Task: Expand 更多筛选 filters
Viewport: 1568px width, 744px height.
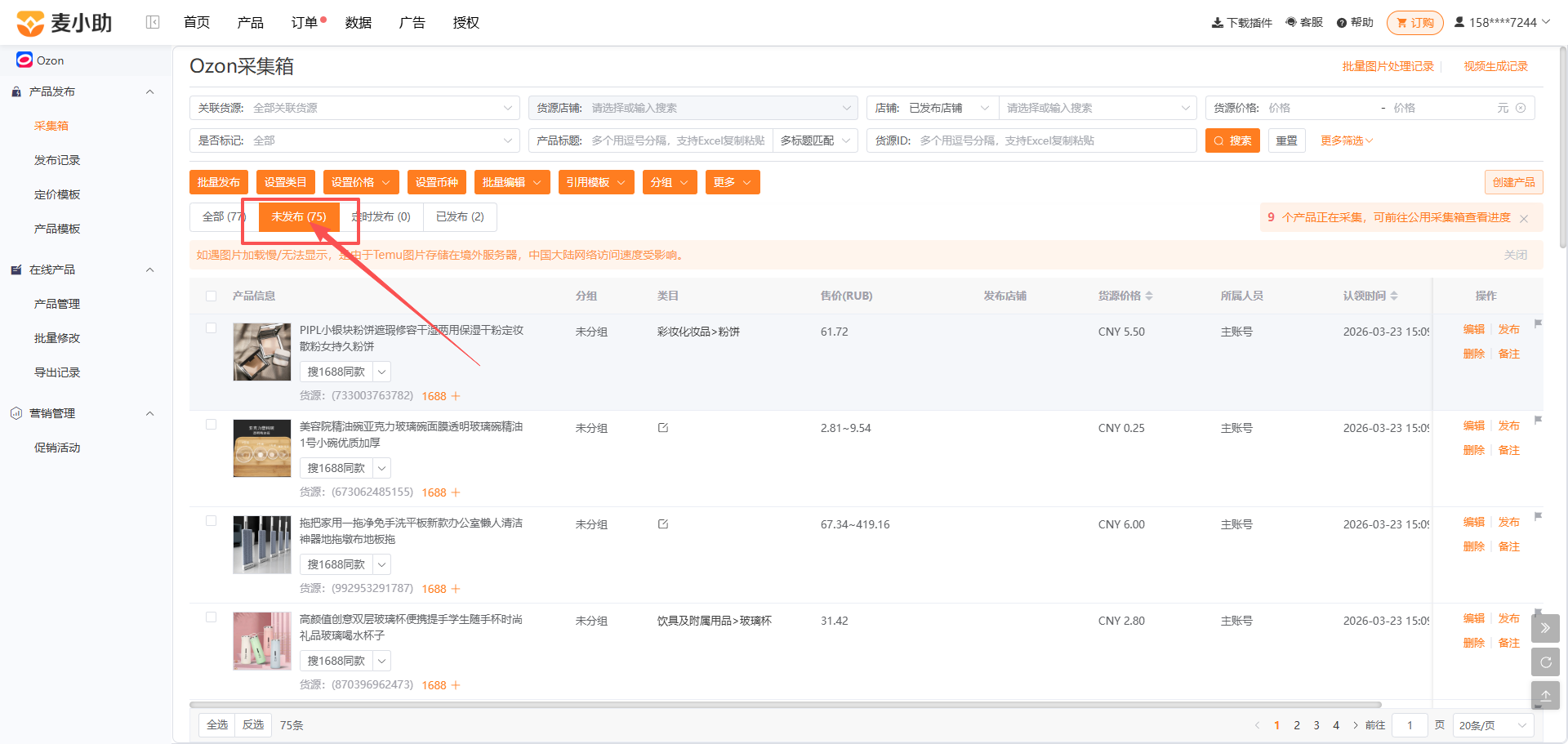Action: pos(1347,140)
